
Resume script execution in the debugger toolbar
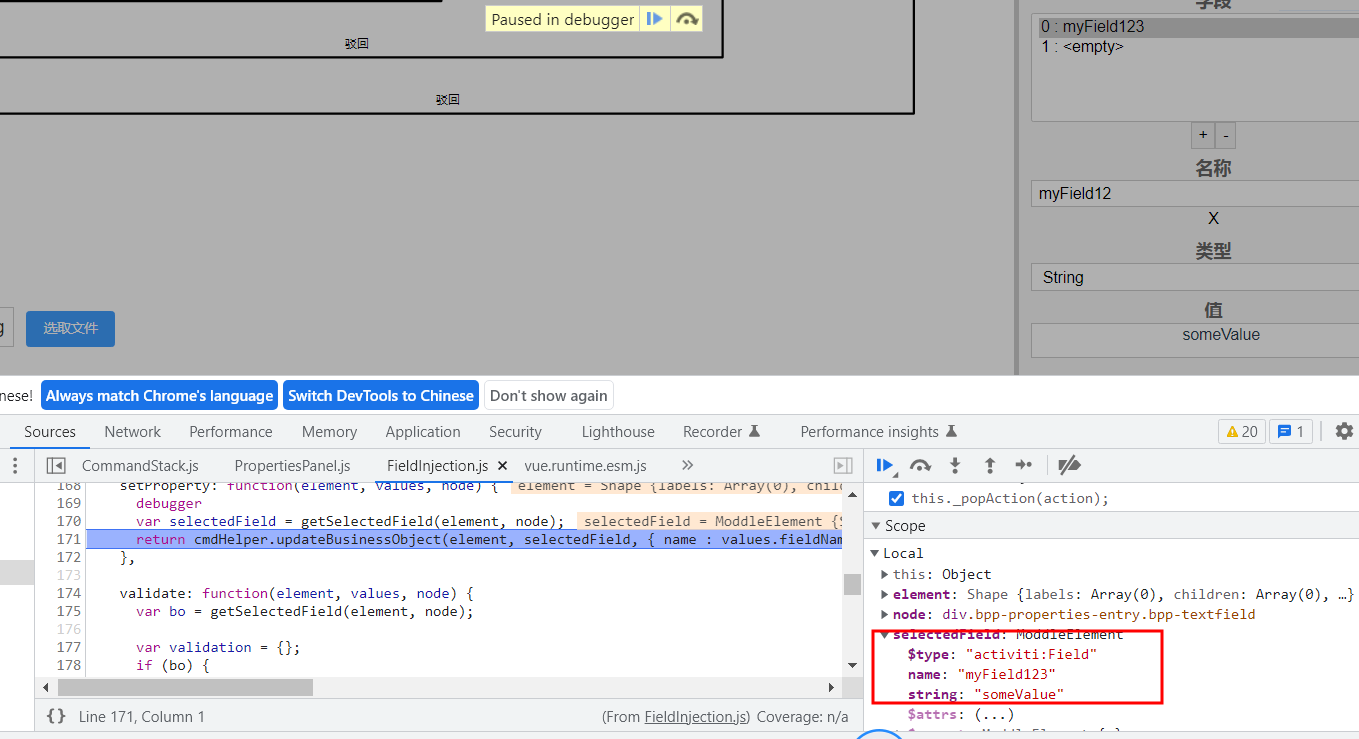pyautogui.click(x=885, y=465)
